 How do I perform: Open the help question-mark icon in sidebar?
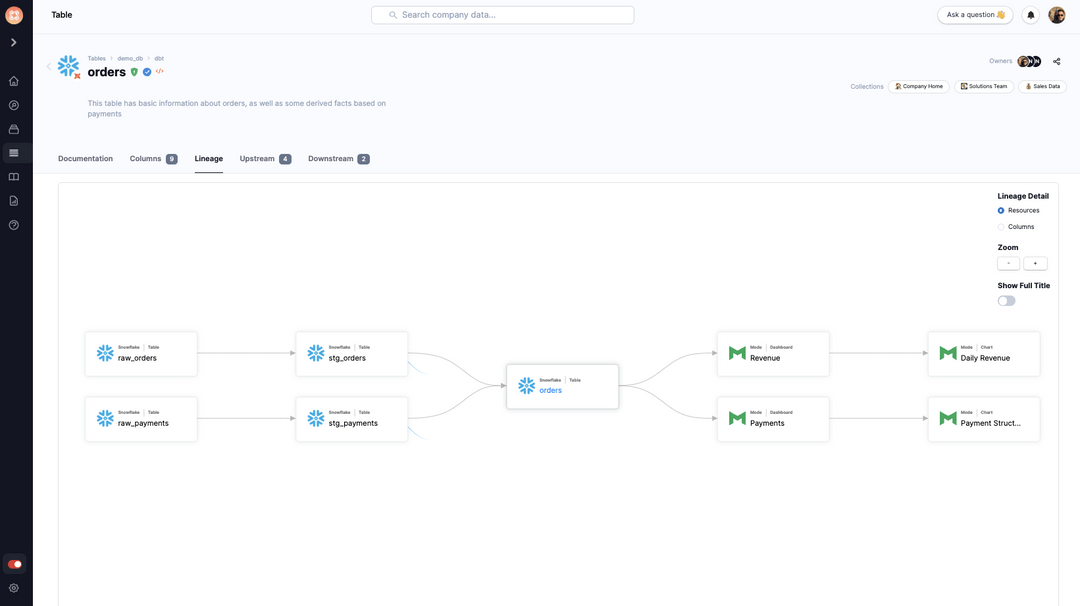pos(14,224)
